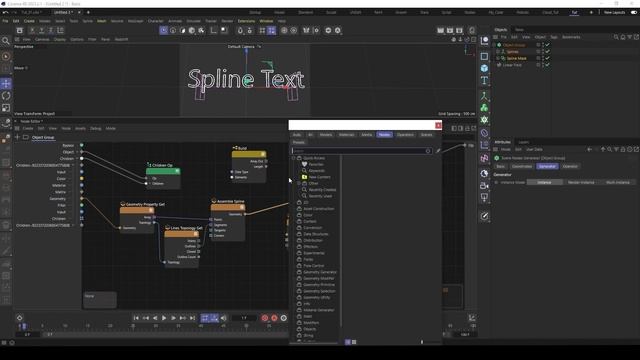The image size is (640, 360).
Task: Click the volume builder gear icon in palette
Action: tap(484, 120)
